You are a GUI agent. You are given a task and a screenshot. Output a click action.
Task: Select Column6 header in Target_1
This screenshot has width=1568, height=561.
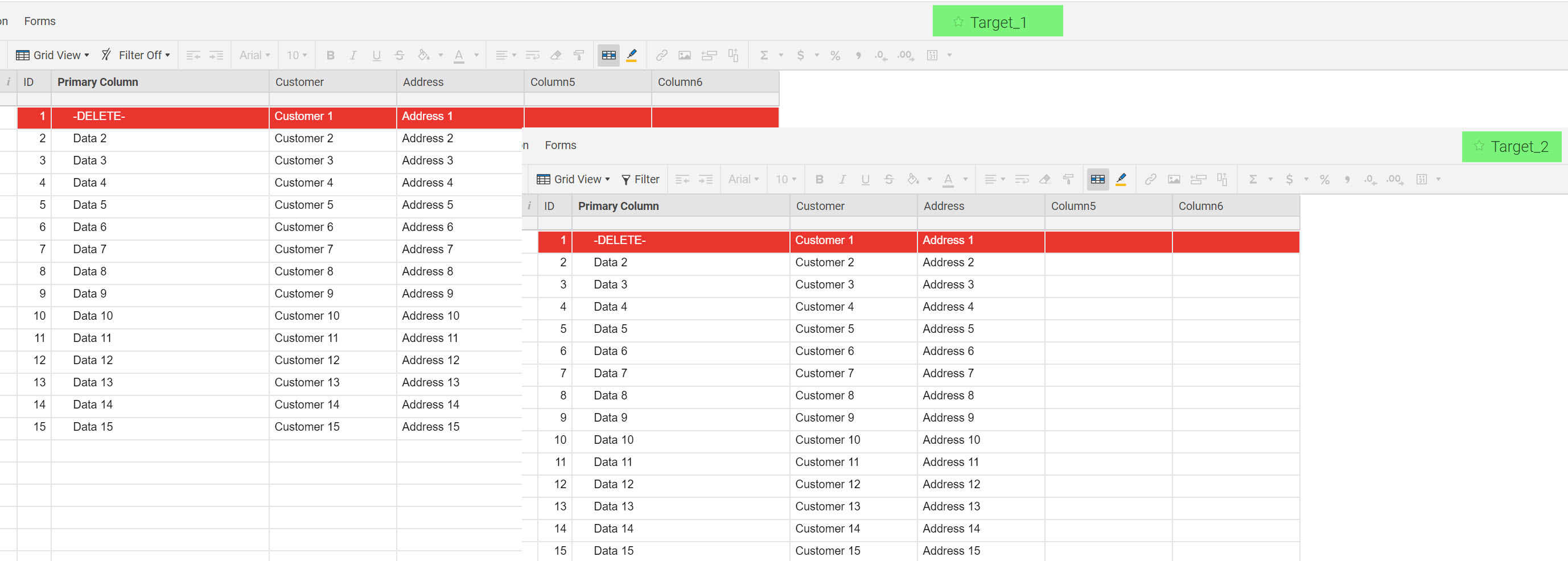pyautogui.click(x=715, y=82)
